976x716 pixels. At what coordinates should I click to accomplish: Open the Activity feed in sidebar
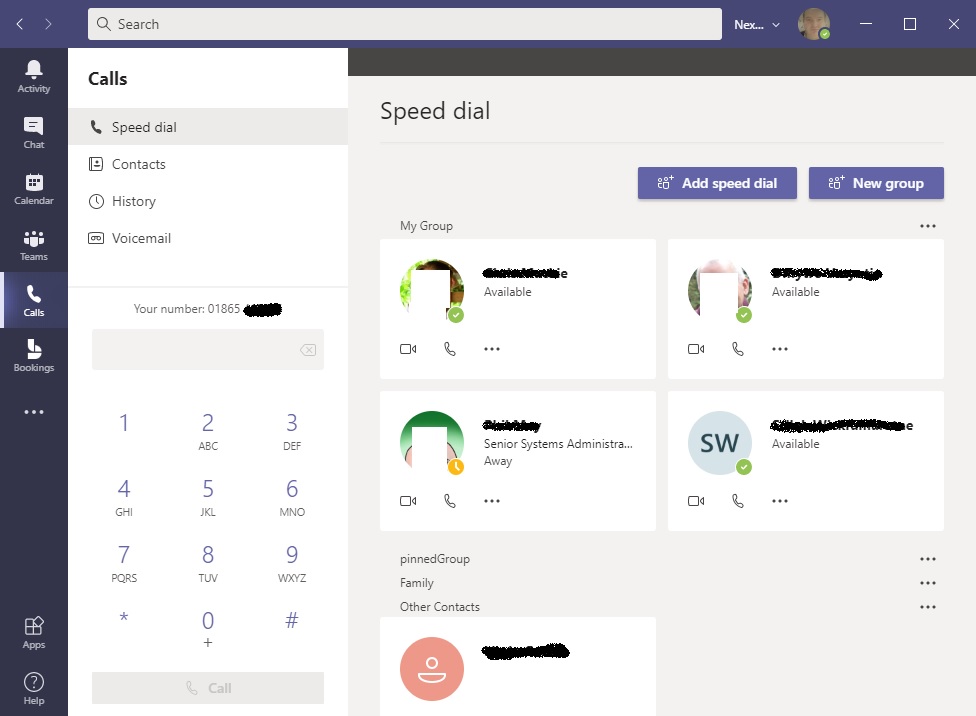(x=34, y=76)
